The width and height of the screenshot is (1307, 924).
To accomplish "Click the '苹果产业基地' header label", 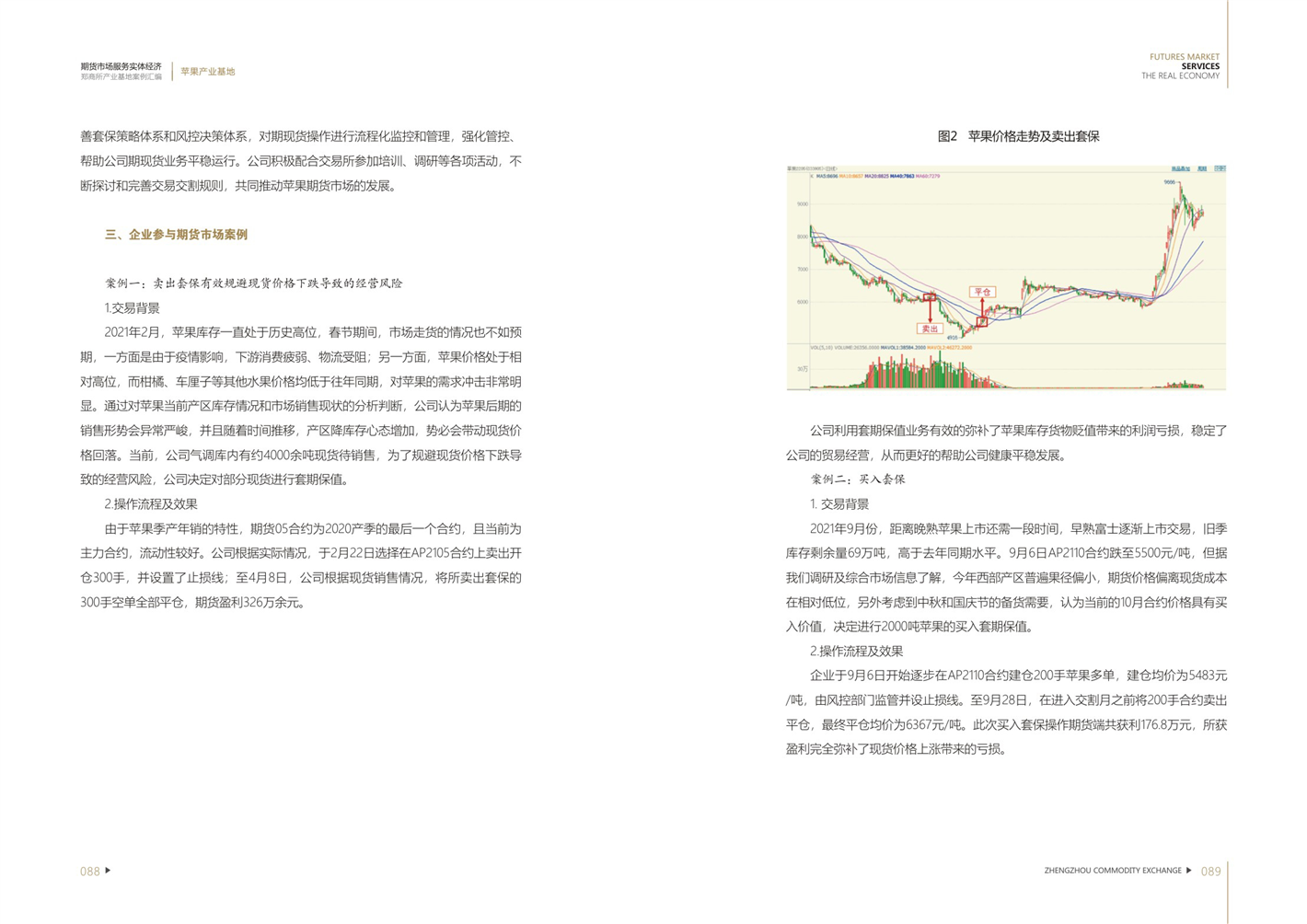I will coord(207,72).
